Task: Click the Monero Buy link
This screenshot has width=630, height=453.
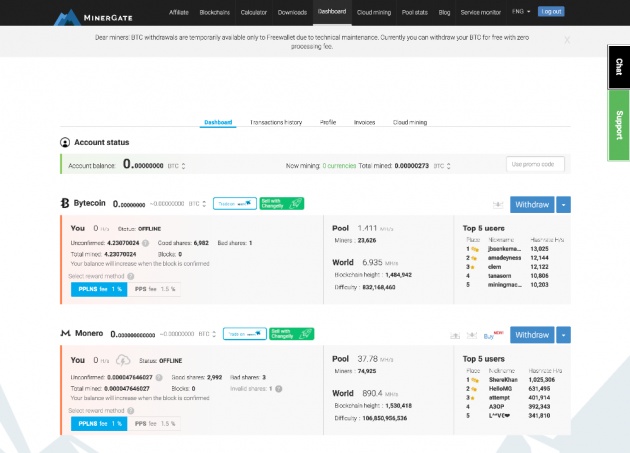Action: click(x=489, y=336)
